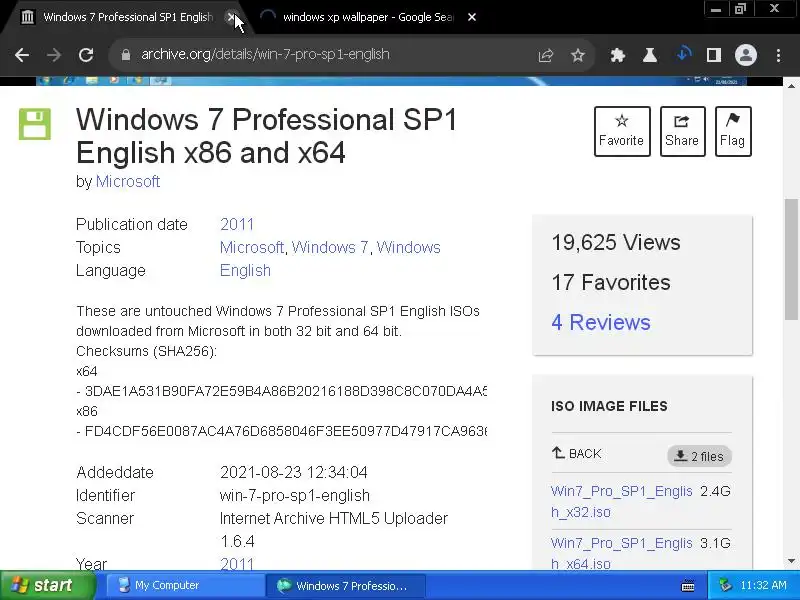Reload the archive.org page
The image size is (800, 600).
[x=86, y=55]
